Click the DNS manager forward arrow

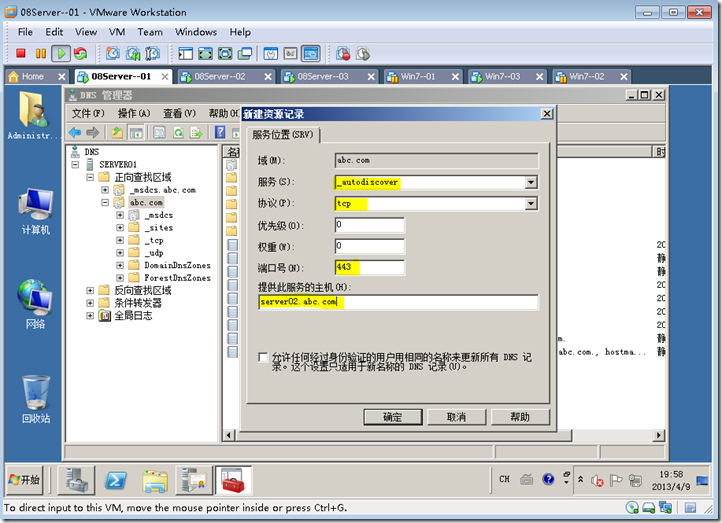[x=93, y=133]
